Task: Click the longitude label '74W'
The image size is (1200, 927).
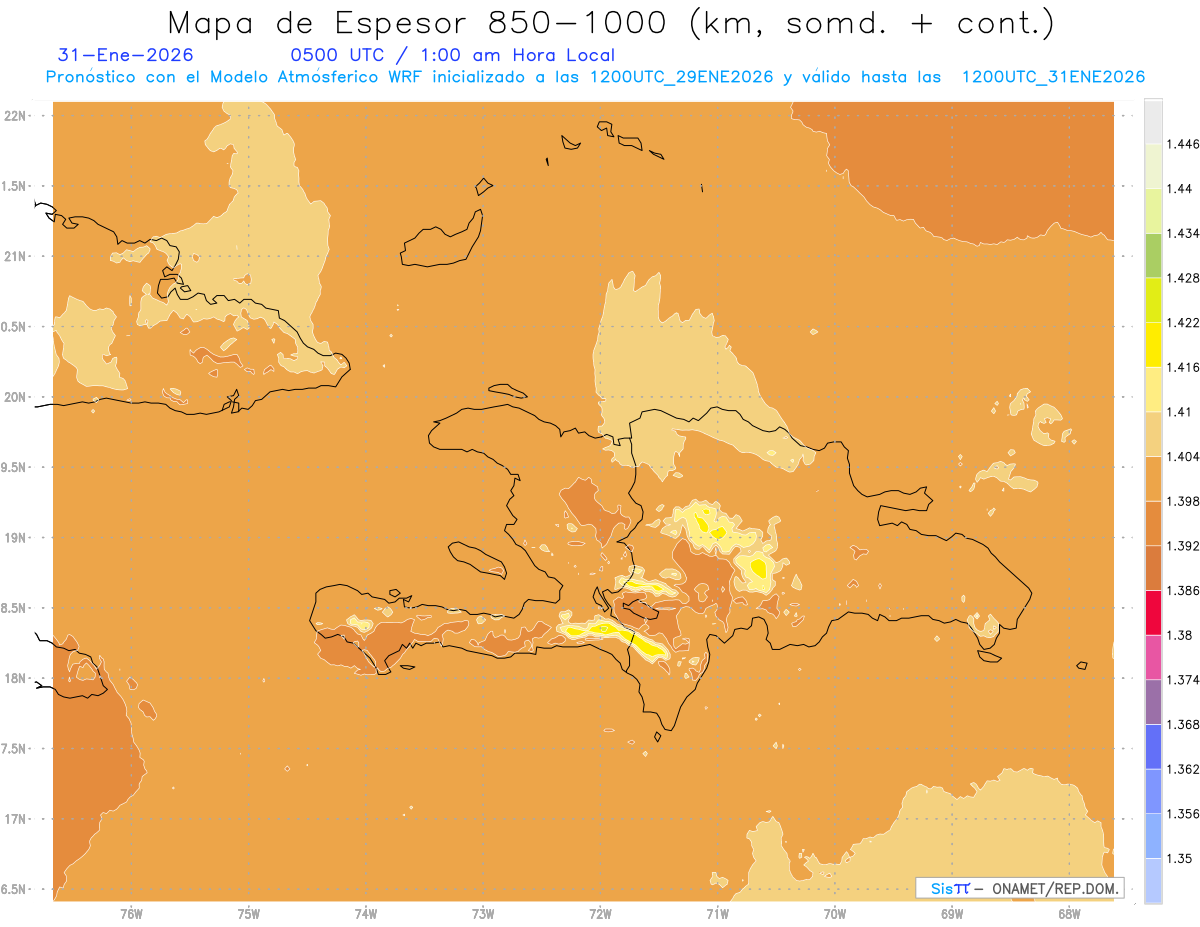Action: pyautogui.click(x=366, y=915)
